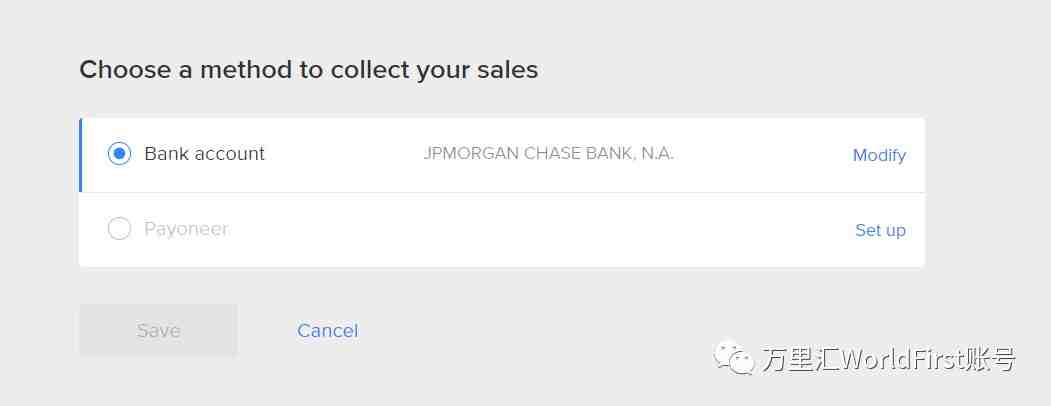The width and height of the screenshot is (1051, 406).
Task: Click JPMORGAN CHASE BANK, N.A. text
Action: pos(548,153)
